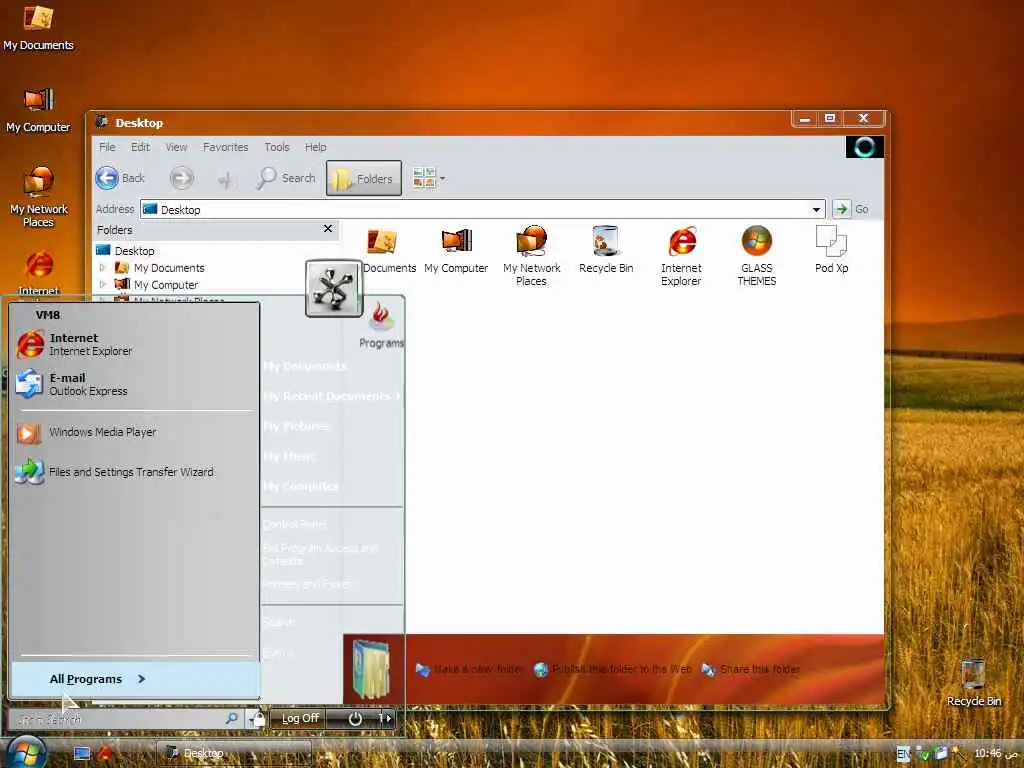Open My Documents desktop icon

(x=38, y=27)
